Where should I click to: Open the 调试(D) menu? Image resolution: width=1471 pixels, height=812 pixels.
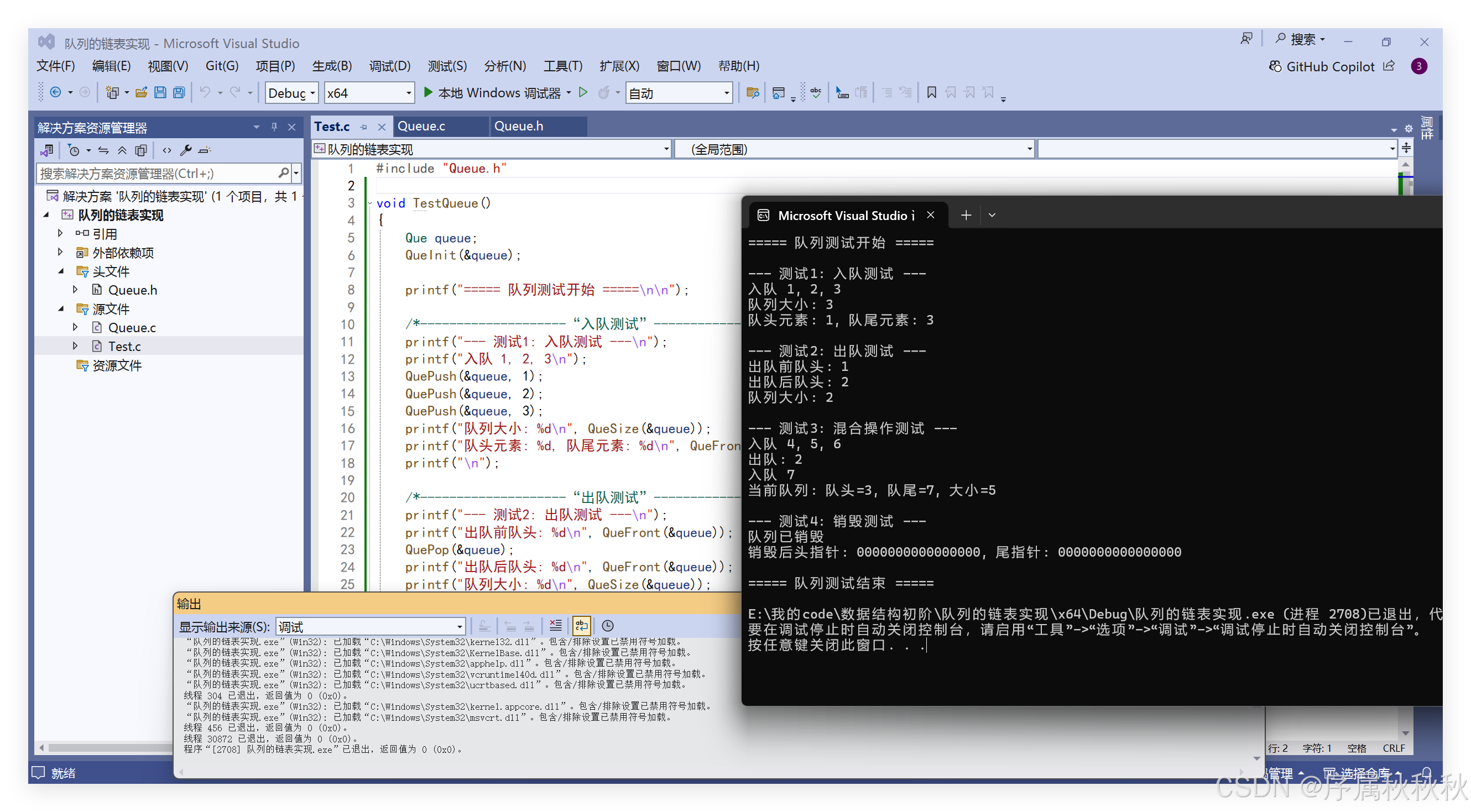(389, 66)
